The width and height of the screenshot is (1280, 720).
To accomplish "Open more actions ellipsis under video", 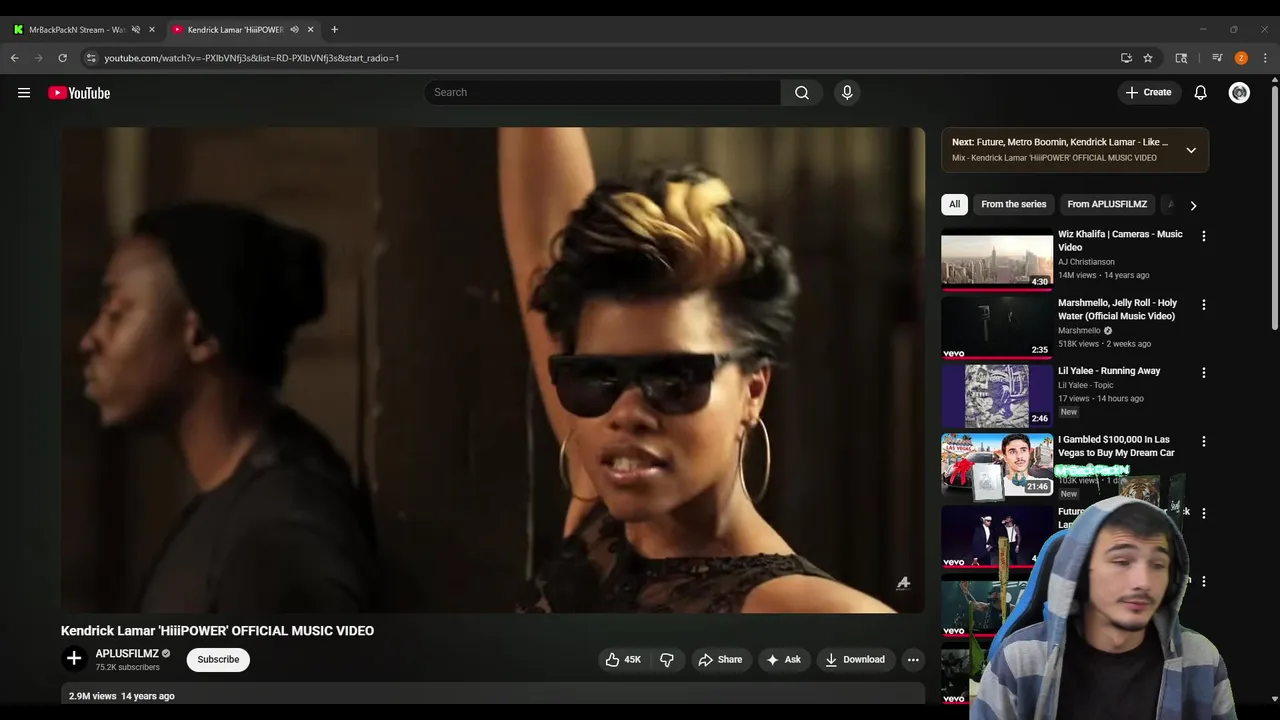I will click(x=912, y=660).
